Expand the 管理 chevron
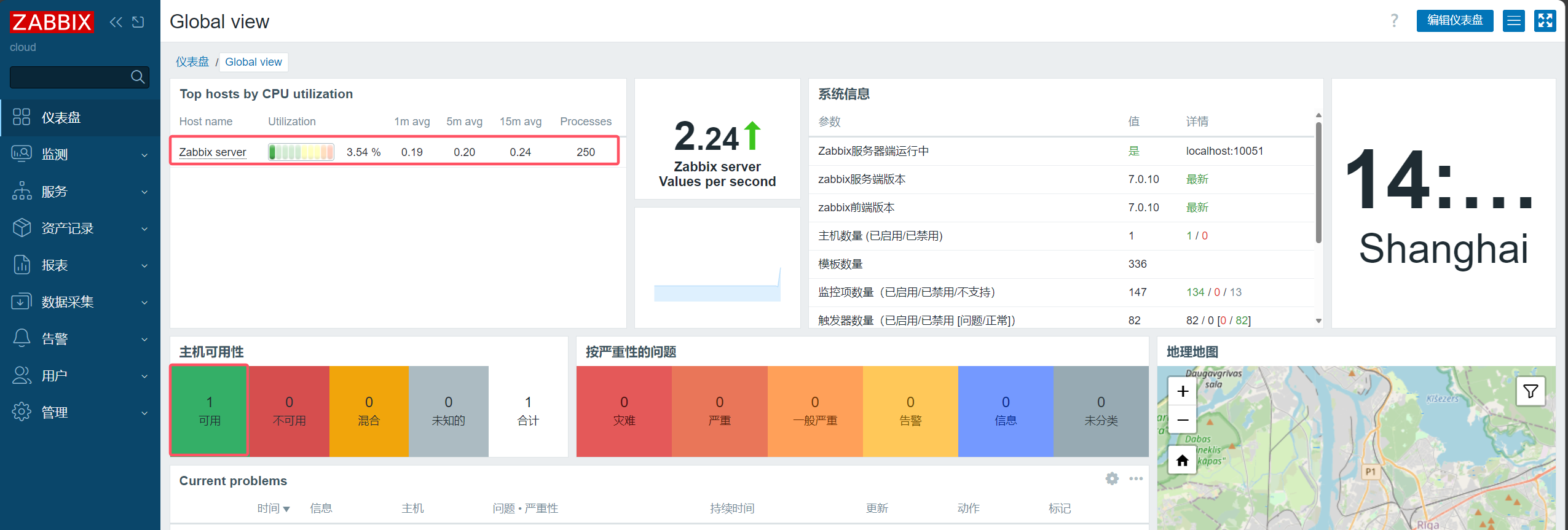Image resolution: width=1568 pixels, height=530 pixels. pyautogui.click(x=144, y=413)
